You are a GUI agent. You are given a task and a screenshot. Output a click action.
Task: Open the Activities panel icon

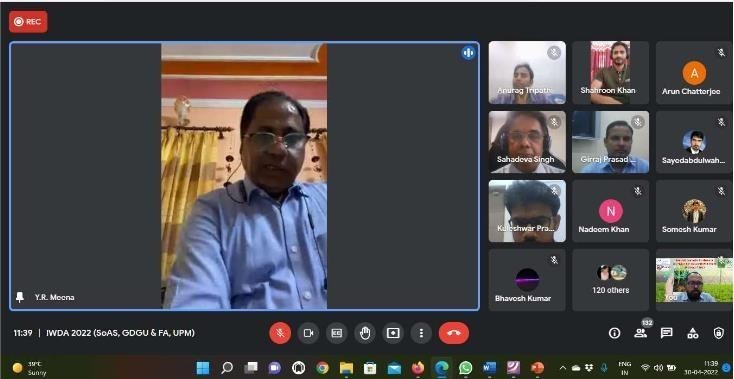[693, 333]
